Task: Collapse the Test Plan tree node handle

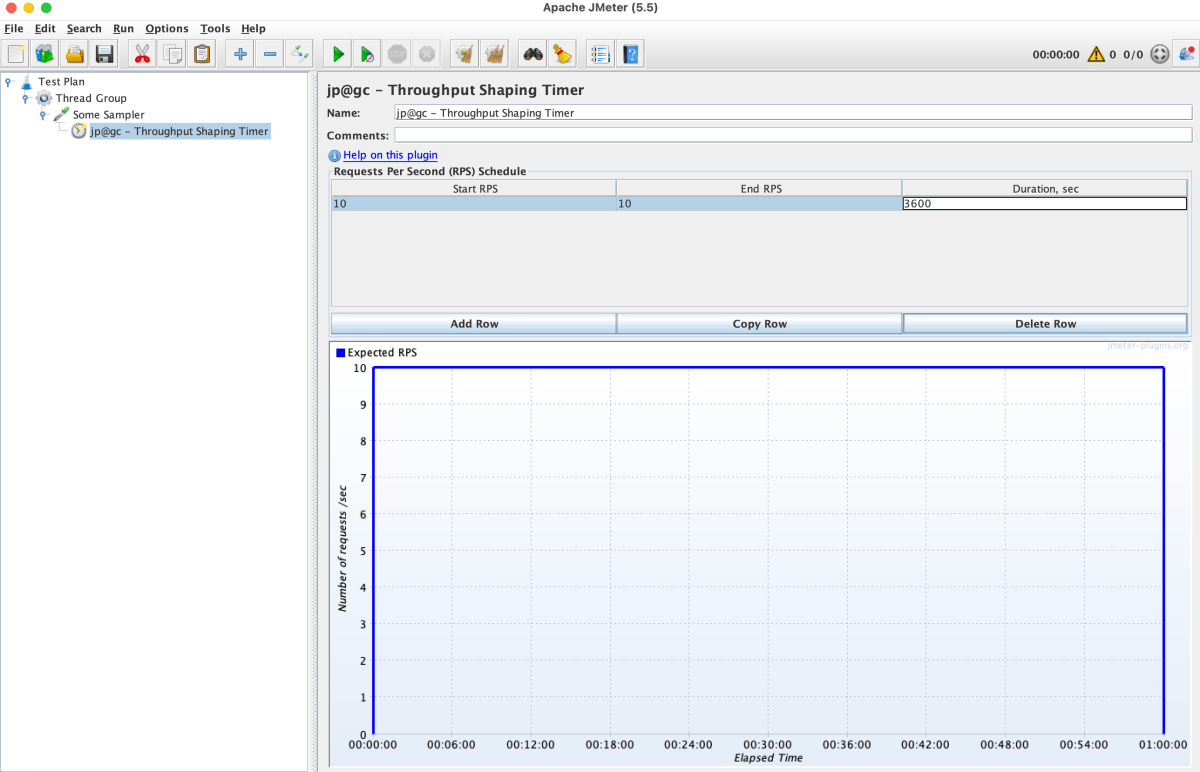Action: (9, 82)
